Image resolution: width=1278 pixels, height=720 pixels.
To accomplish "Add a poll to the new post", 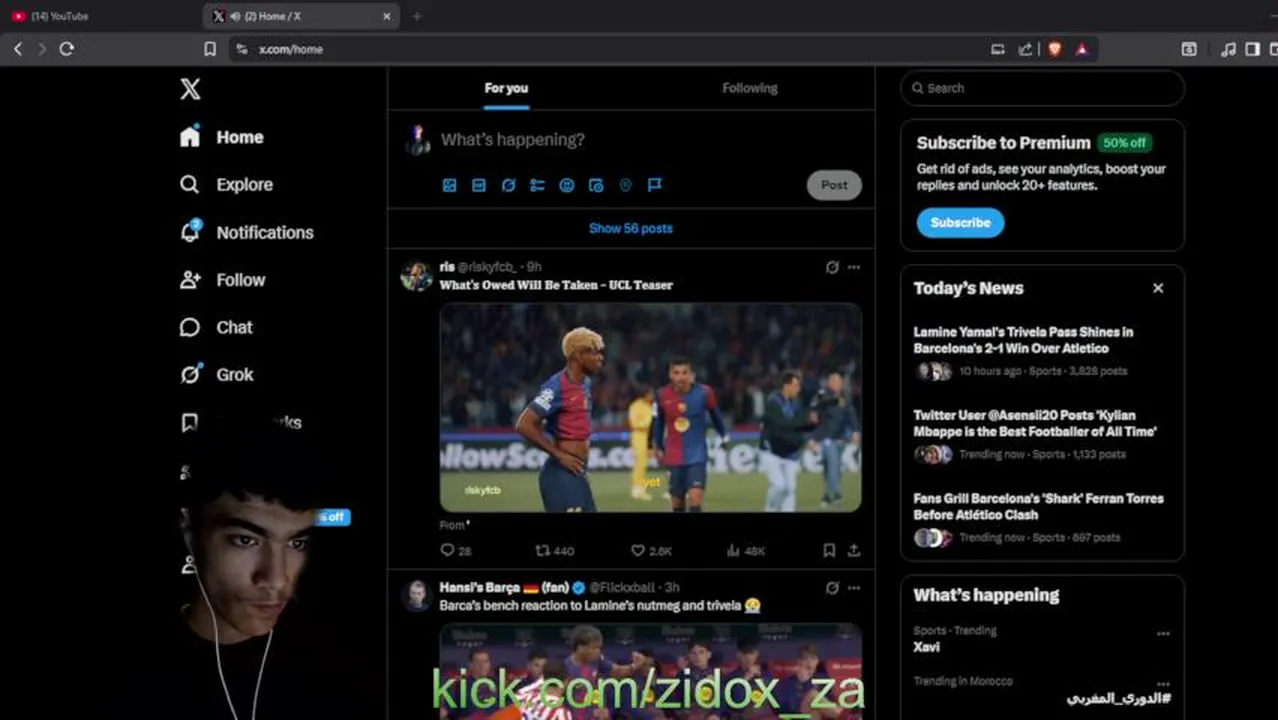I will tap(537, 185).
